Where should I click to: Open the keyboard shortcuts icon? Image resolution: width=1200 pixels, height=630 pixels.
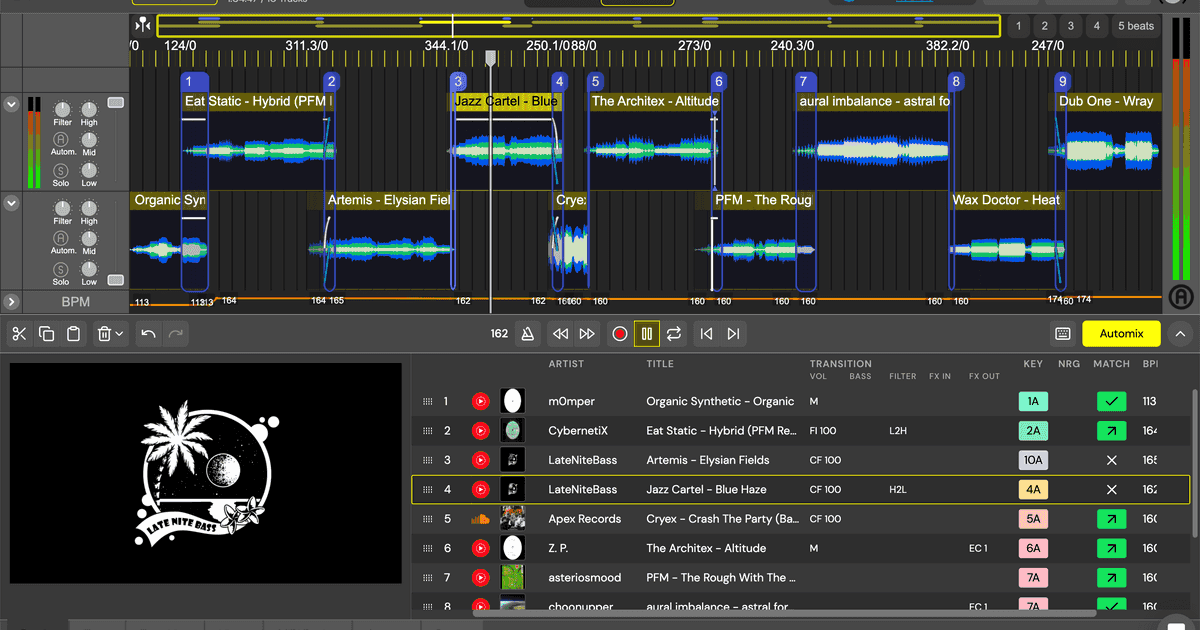pos(1063,334)
